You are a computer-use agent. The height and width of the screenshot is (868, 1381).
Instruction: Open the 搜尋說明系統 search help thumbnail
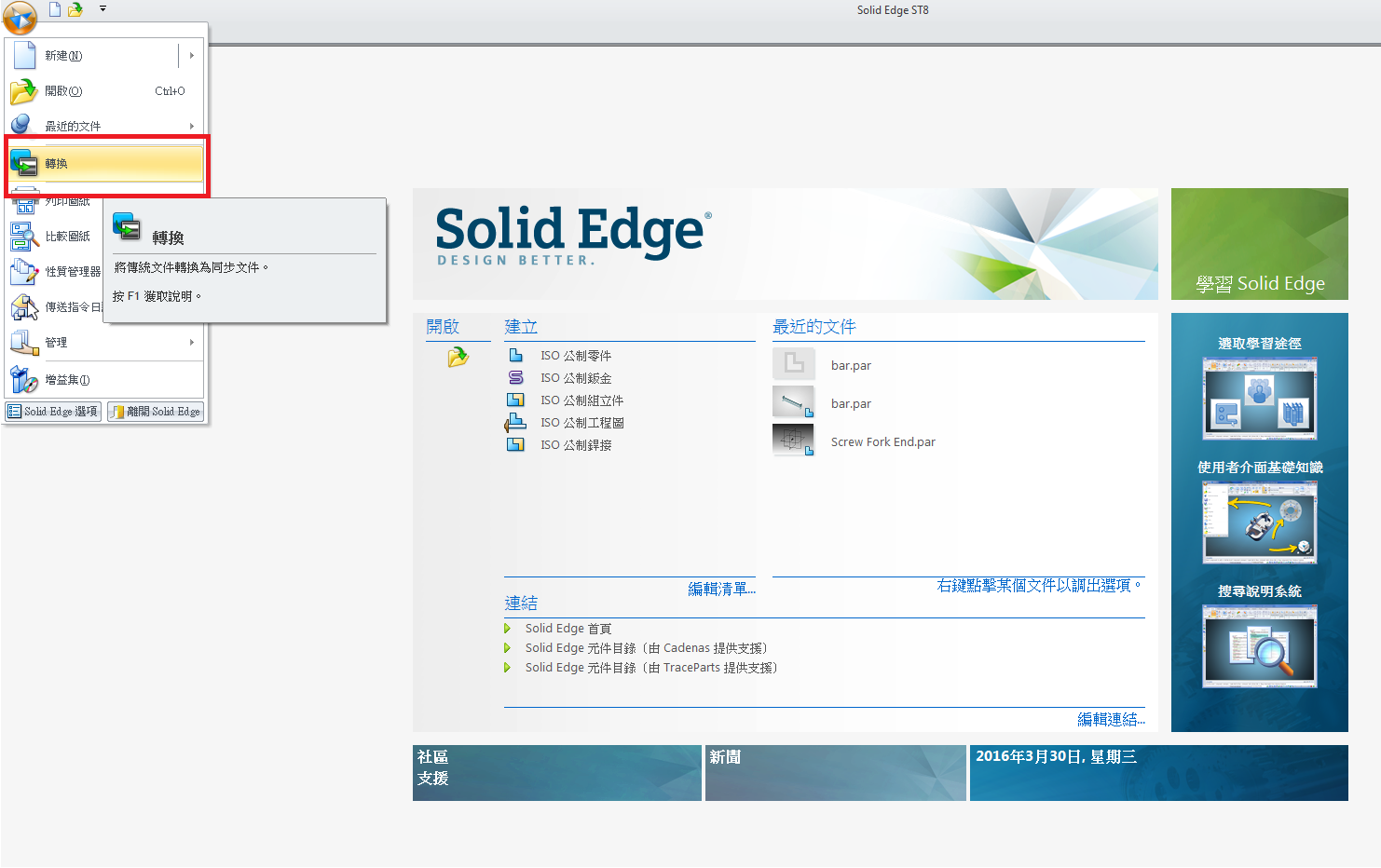click(1260, 646)
